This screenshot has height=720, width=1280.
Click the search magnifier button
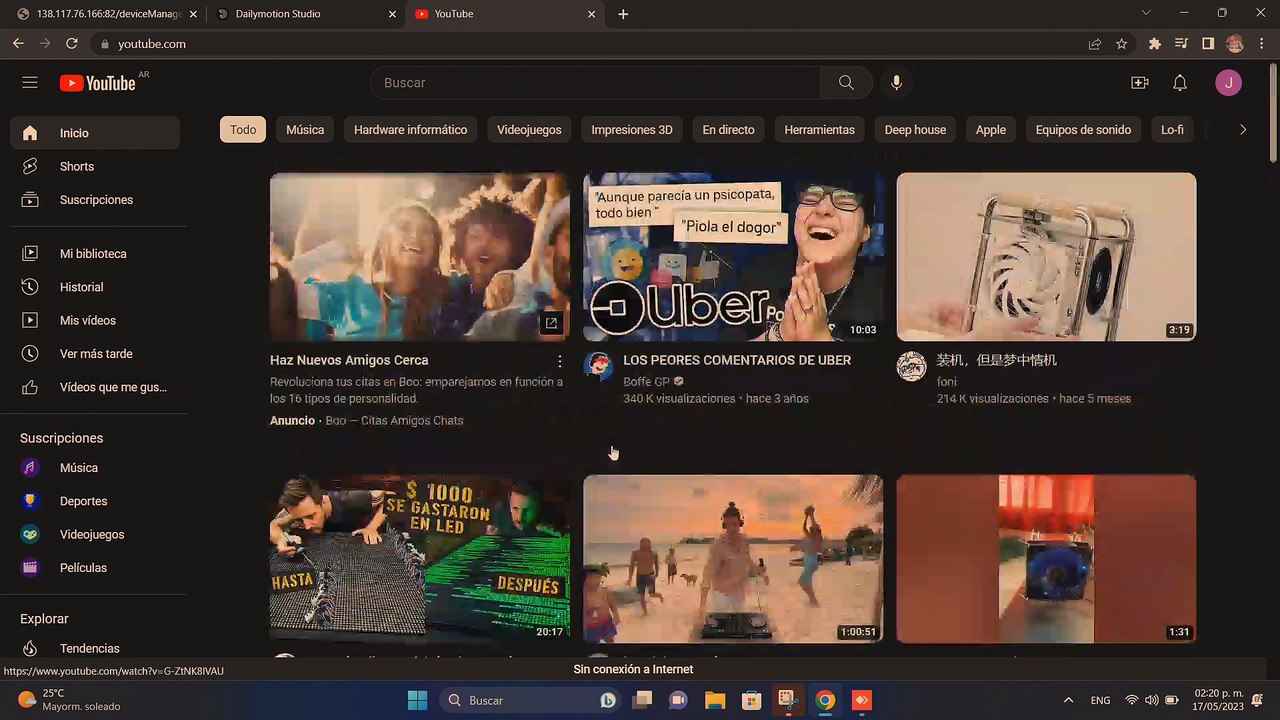click(846, 83)
